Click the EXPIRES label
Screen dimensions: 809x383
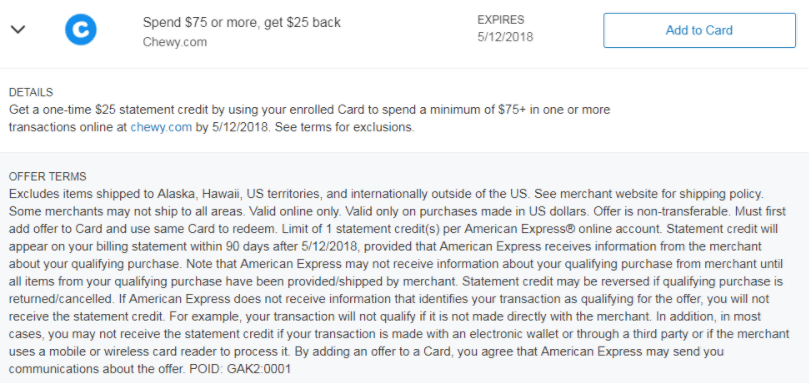coord(500,20)
